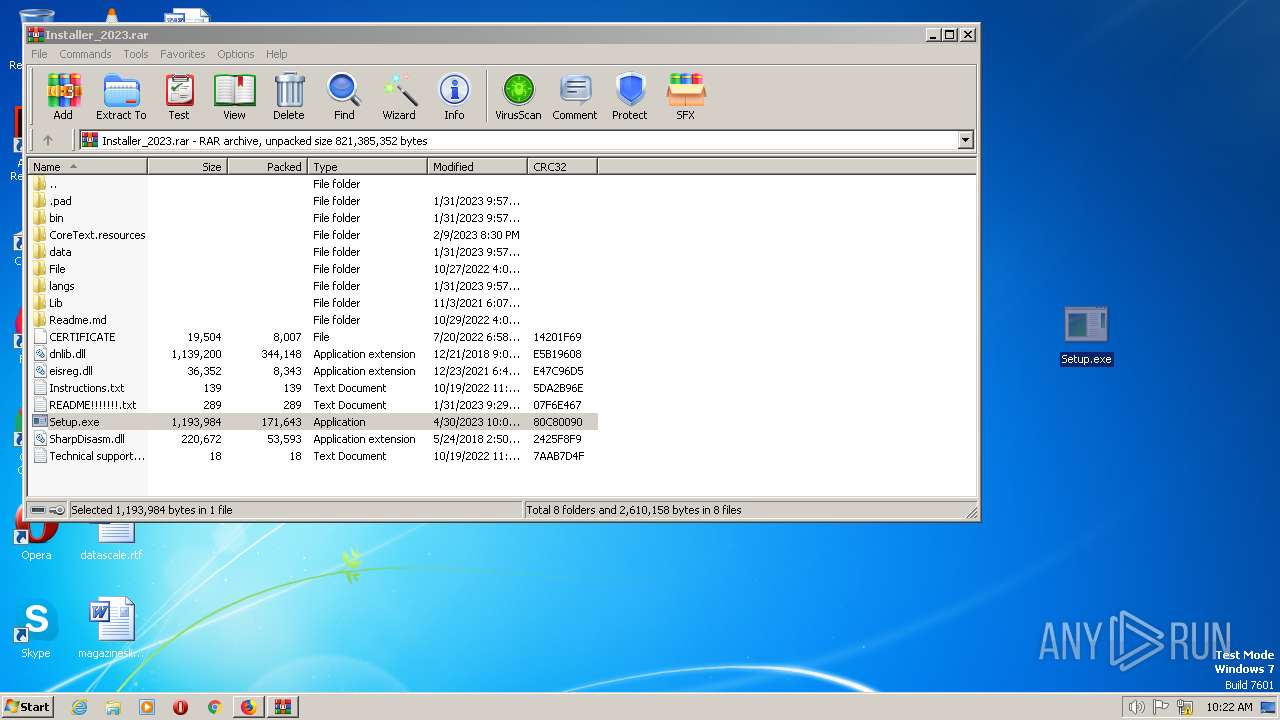The image size is (1280, 720).
Task: Run VirusScan on the archive
Action: click(518, 97)
